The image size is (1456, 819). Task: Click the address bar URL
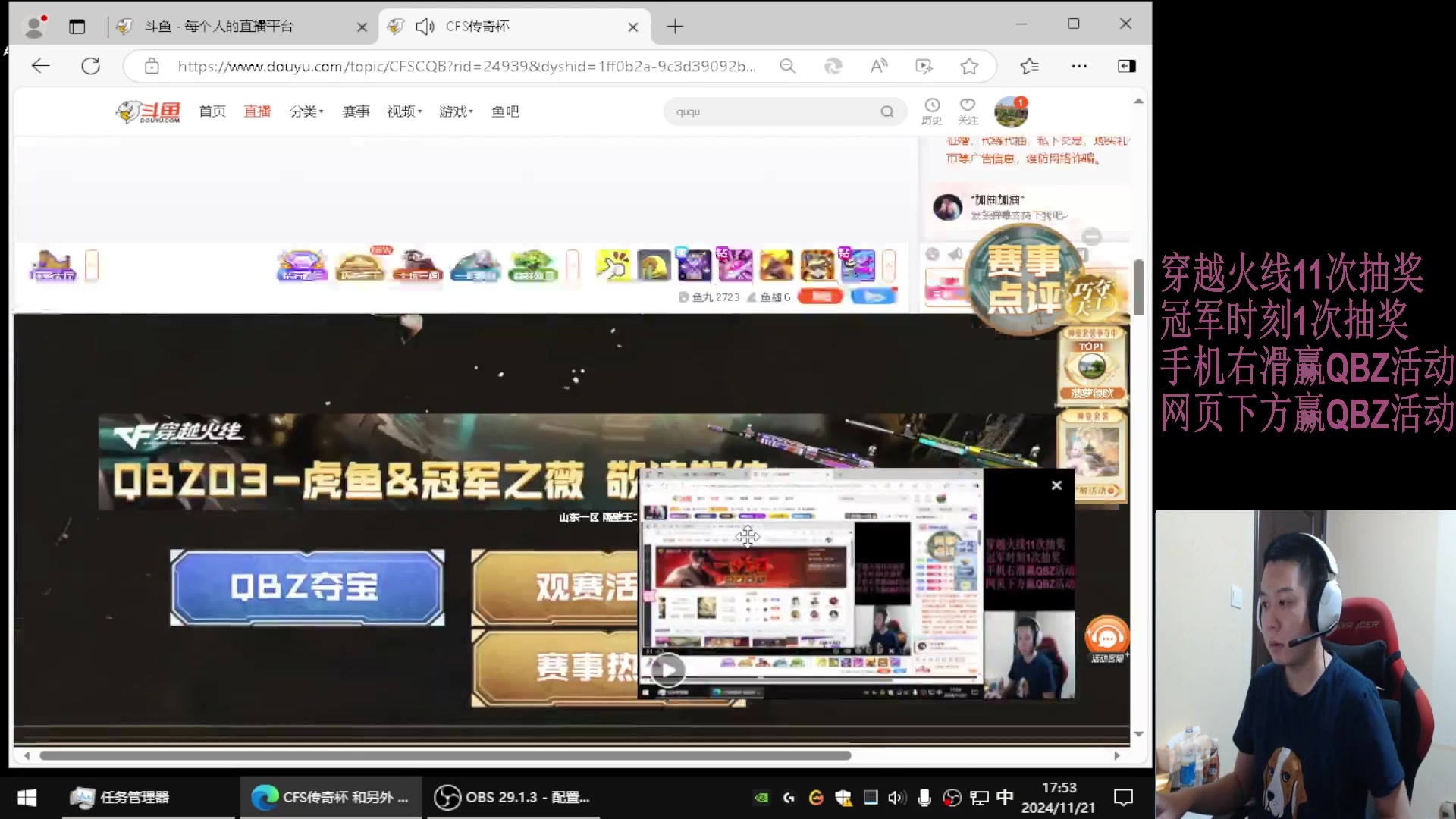click(466, 66)
